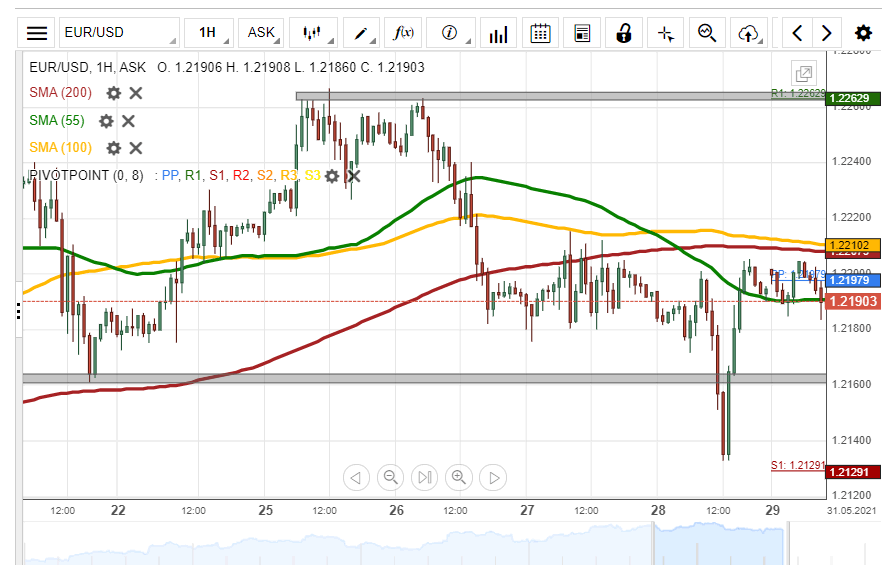Open the calendar icon in toolbar
This screenshot has width=894, height=578.
click(x=540, y=33)
